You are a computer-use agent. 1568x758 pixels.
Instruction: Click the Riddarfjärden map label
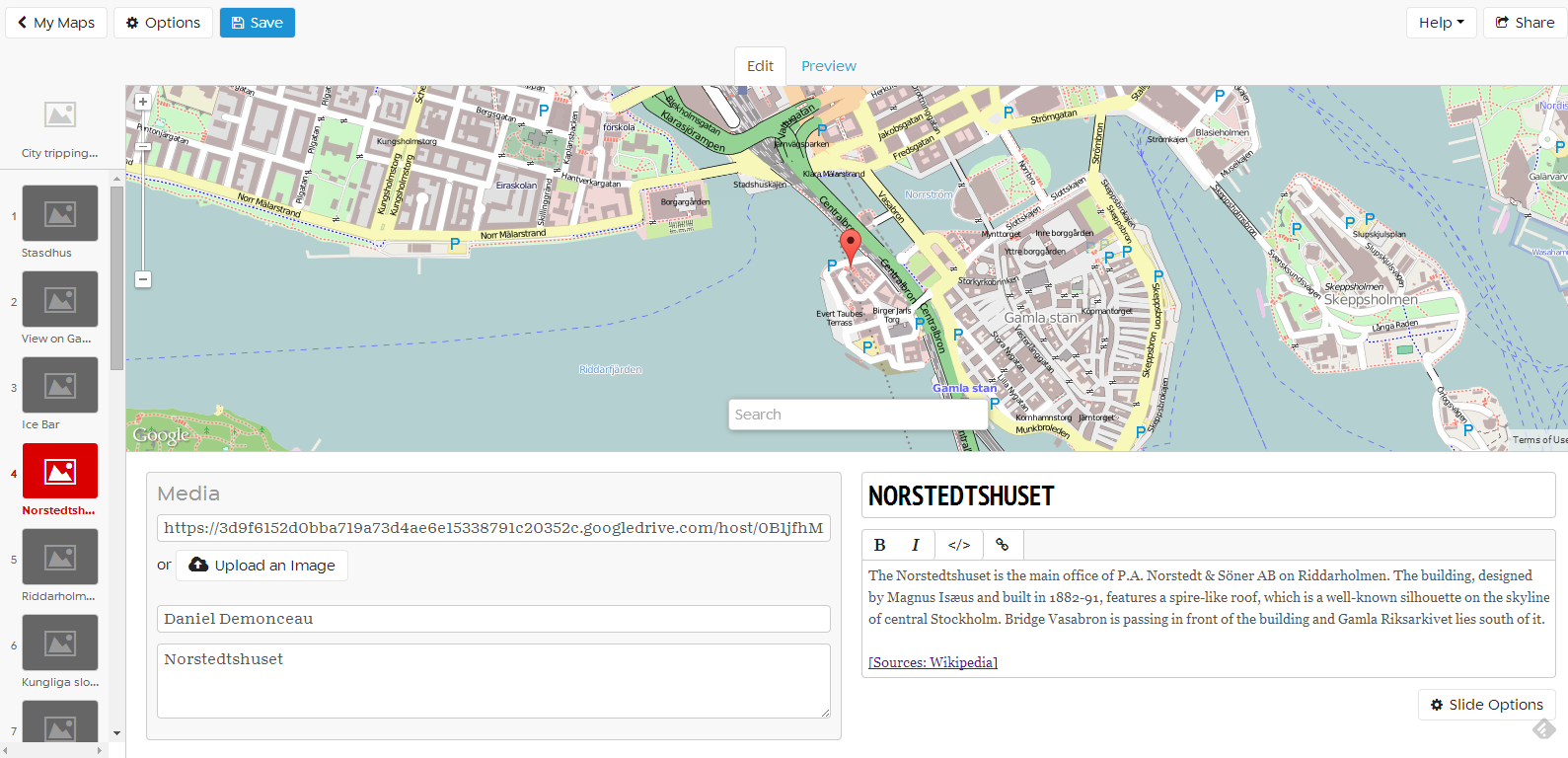(610, 369)
